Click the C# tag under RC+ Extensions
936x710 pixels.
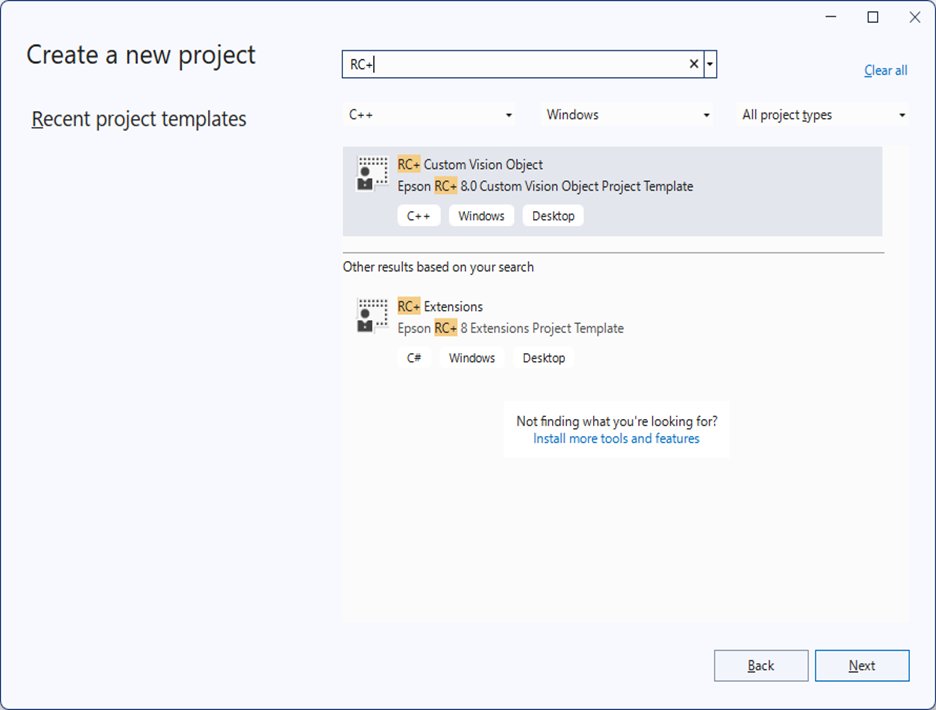click(414, 358)
